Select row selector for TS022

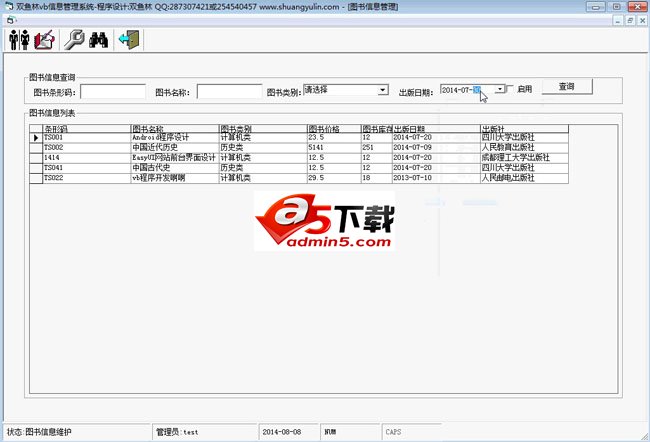(36, 178)
